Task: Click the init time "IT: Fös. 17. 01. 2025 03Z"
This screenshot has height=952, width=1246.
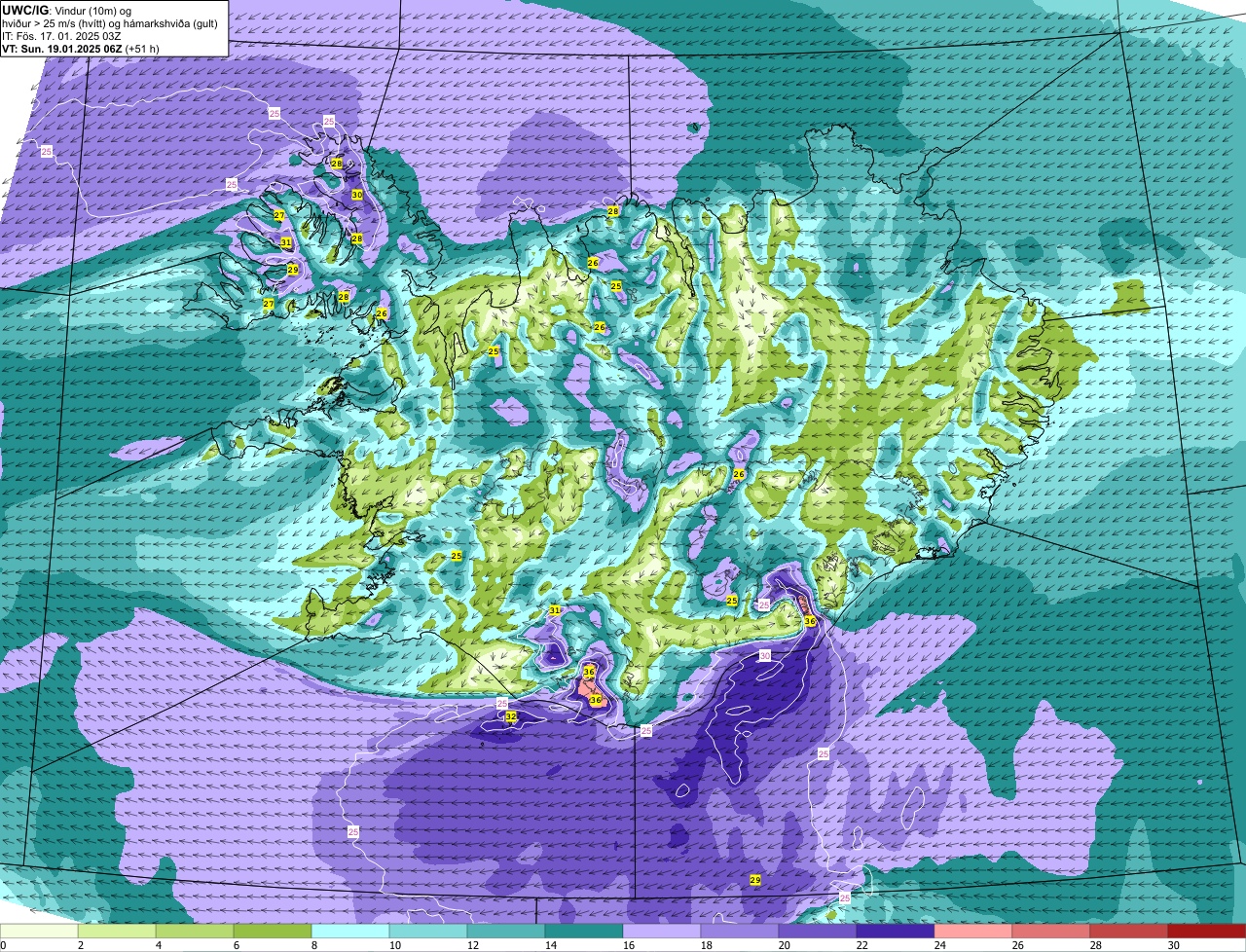Action: coord(62,35)
